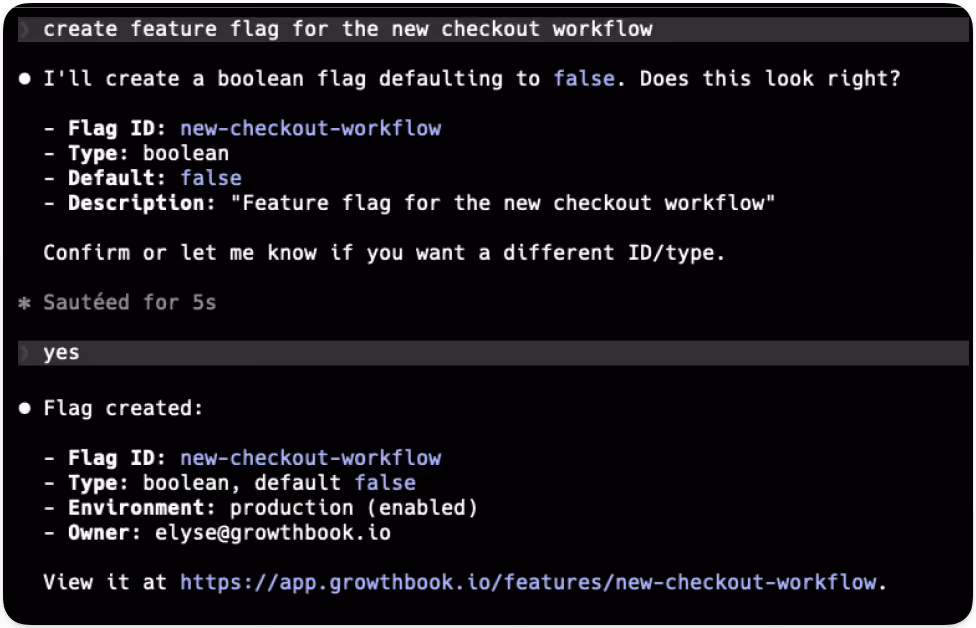Click the bullet before 'I'll create a boolean flag'

tap(24, 78)
